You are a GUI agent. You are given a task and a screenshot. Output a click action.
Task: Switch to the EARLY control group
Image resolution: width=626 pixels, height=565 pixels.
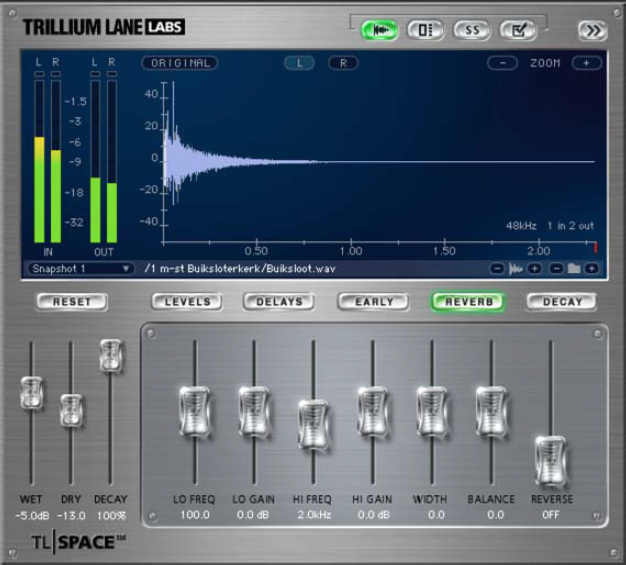(374, 302)
